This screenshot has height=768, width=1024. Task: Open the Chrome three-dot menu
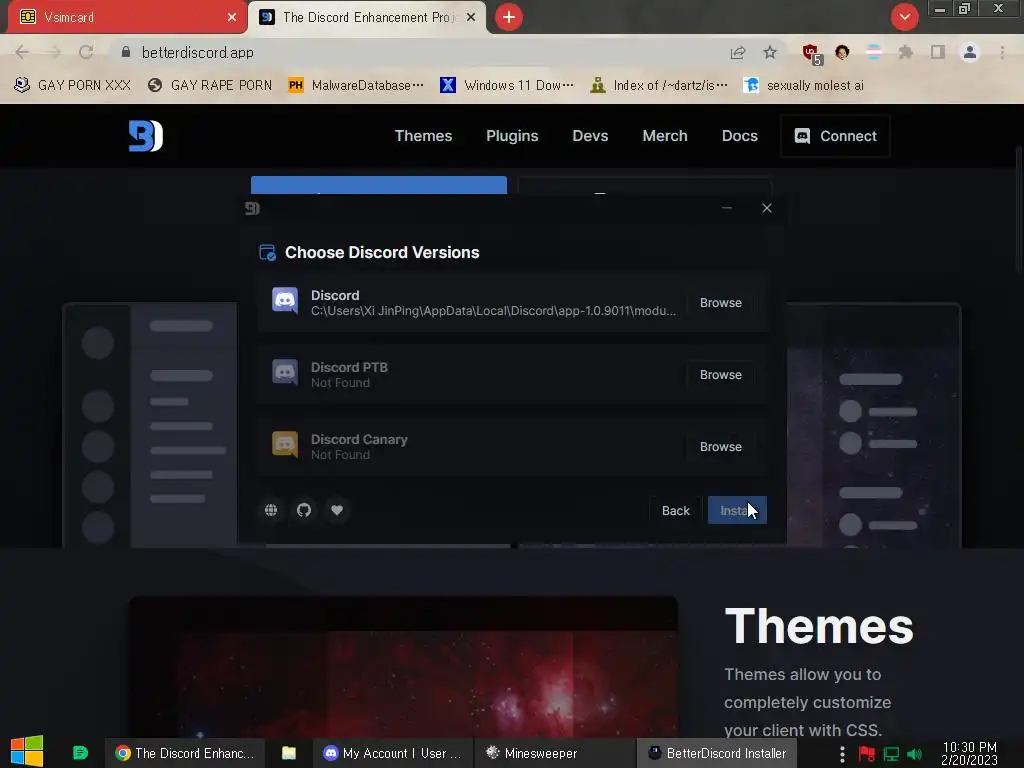point(1002,52)
